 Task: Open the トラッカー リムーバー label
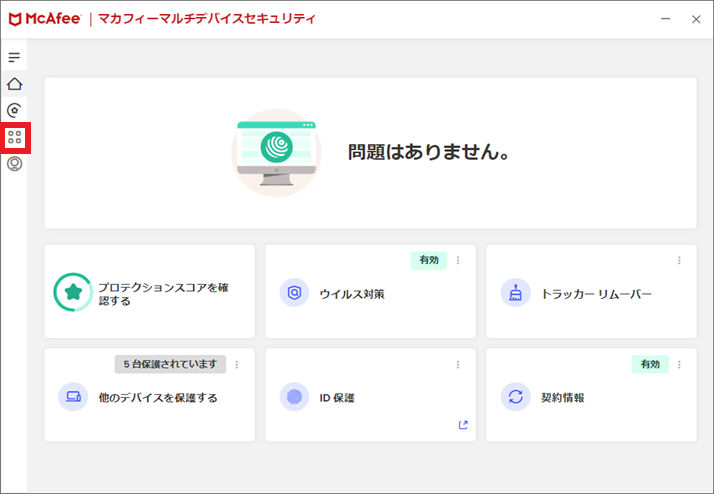click(x=596, y=294)
